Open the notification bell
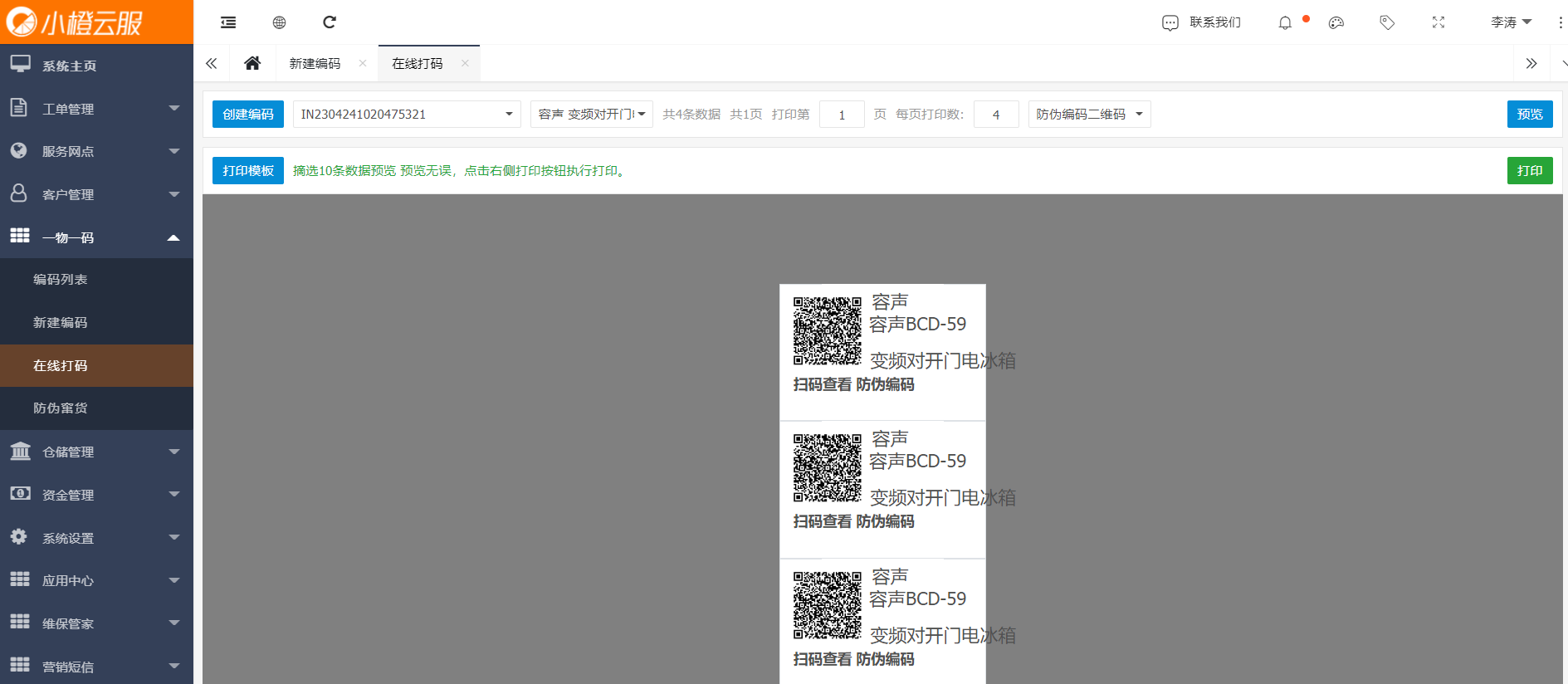This screenshot has height=684, width=1568. pyautogui.click(x=1285, y=22)
